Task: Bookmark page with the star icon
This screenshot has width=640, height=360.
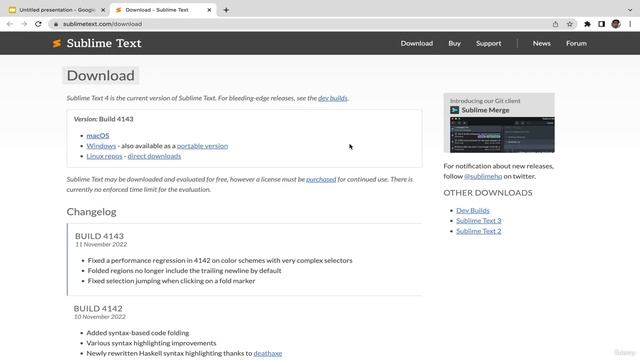Action: 570,24
